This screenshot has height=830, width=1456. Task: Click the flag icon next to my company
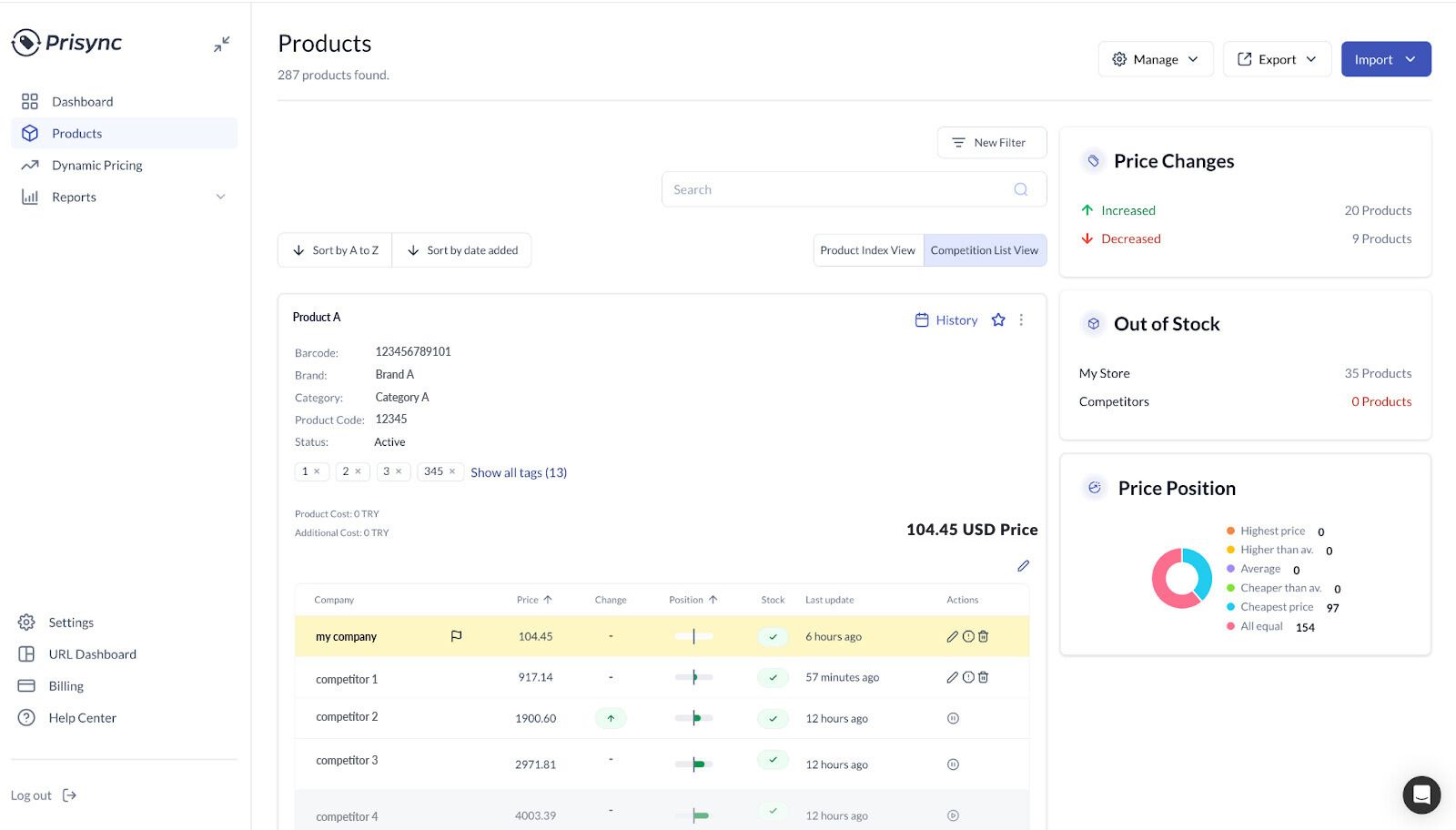click(456, 636)
